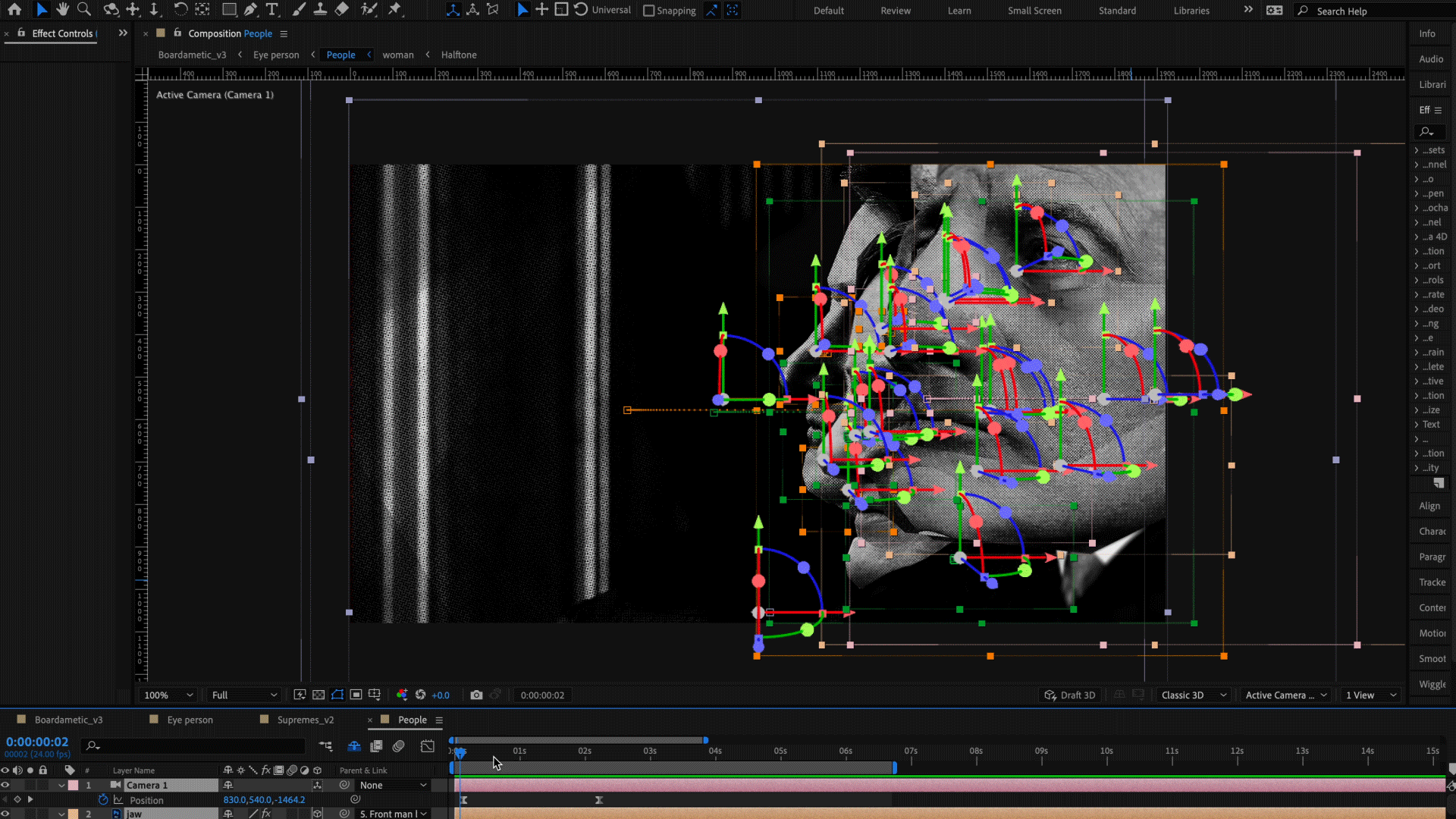Open the Boardametic_v3 timeline tab
The image size is (1456, 819).
click(x=68, y=720)
